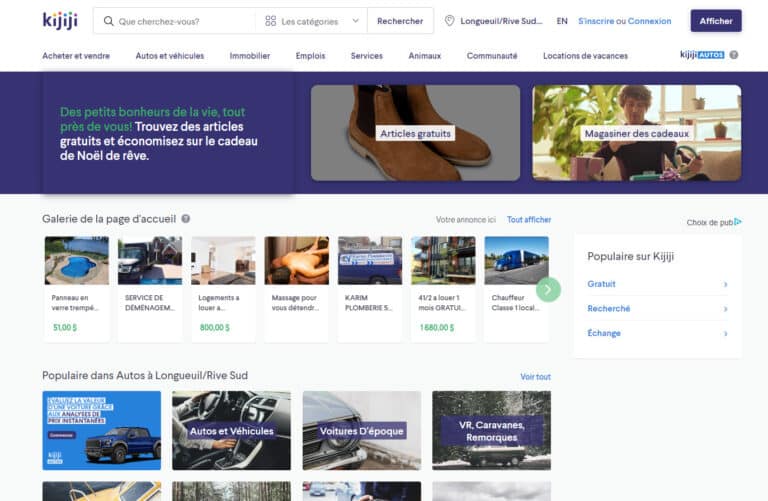
Task: Advance gallery with green arrow button
Action: [x=548, y=289]
